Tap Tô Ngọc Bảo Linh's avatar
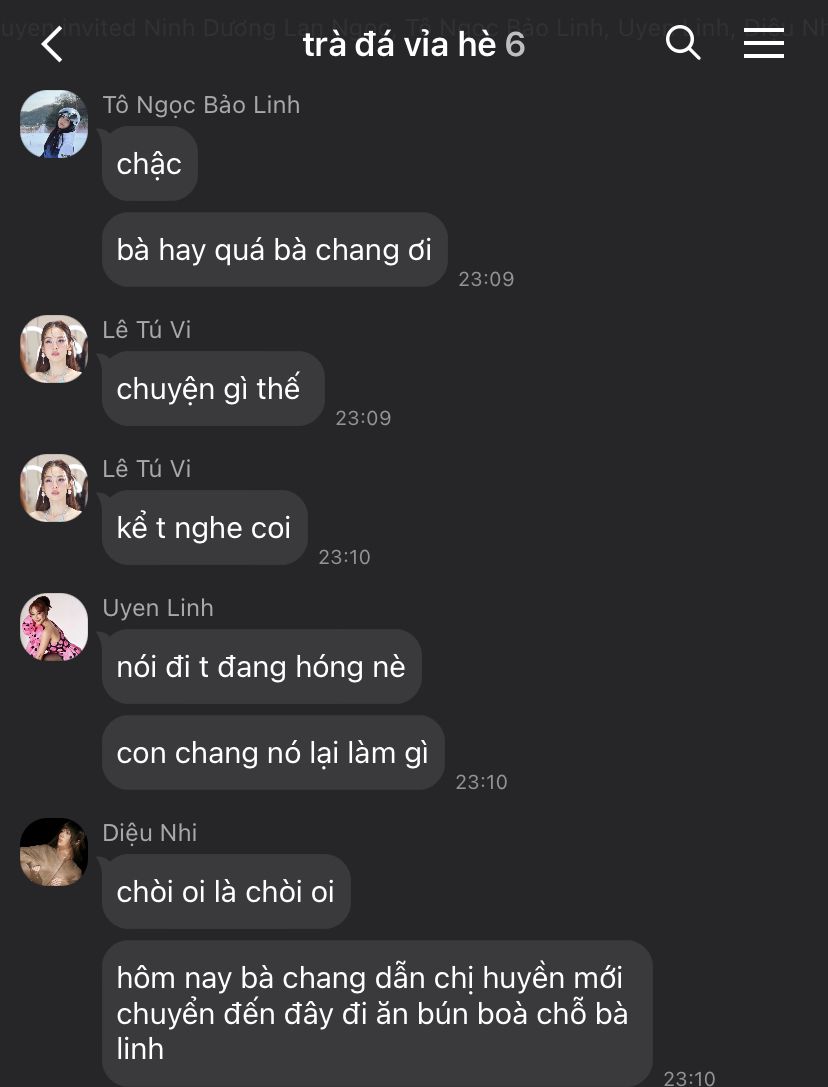The width and height of the screenshot is (828, 1087). pos(54,124)
